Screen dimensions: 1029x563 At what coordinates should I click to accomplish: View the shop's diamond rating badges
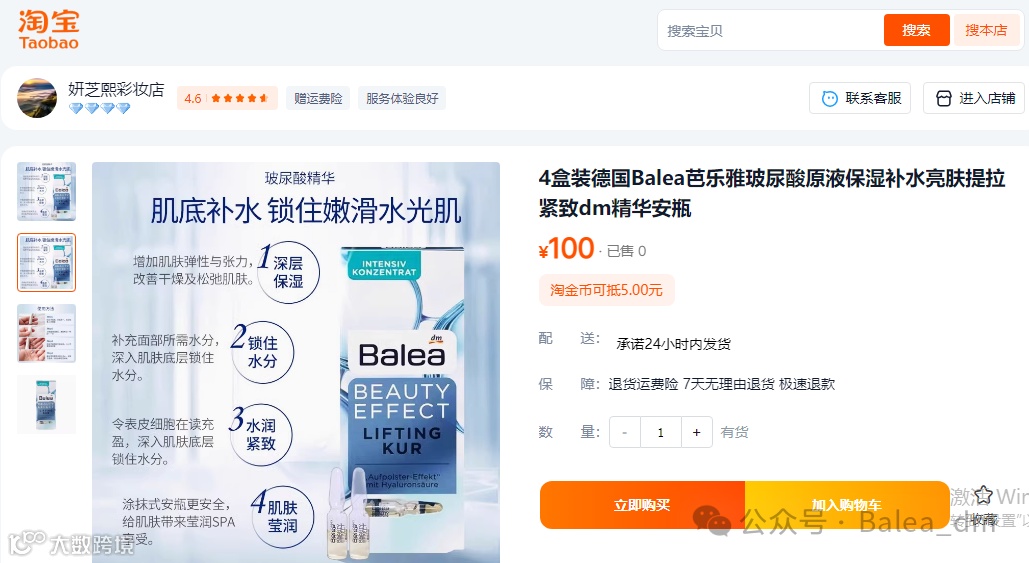tap(99, 108)
